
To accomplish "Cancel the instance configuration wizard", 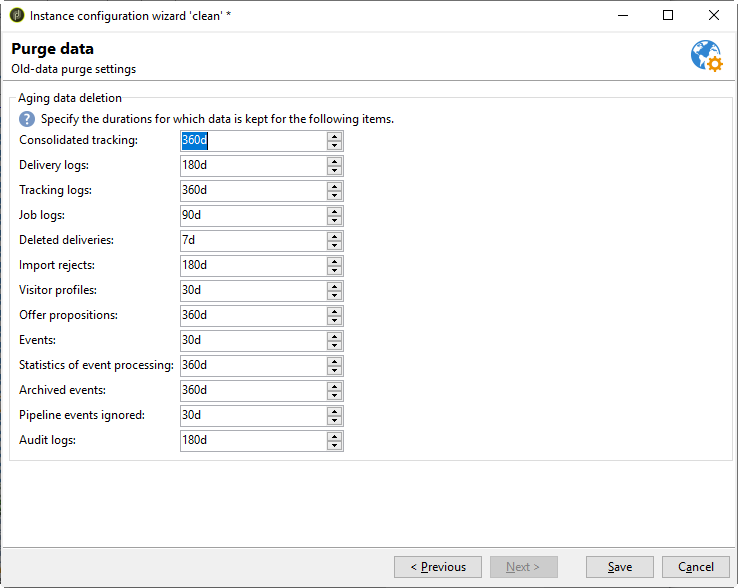I will [696, 567].
